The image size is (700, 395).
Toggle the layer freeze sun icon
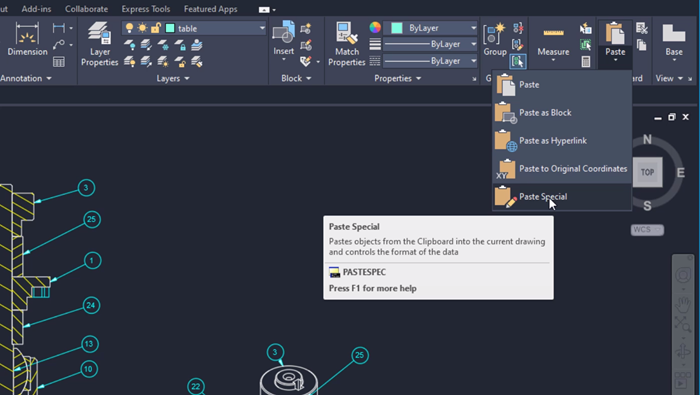(x=142, y=28)
